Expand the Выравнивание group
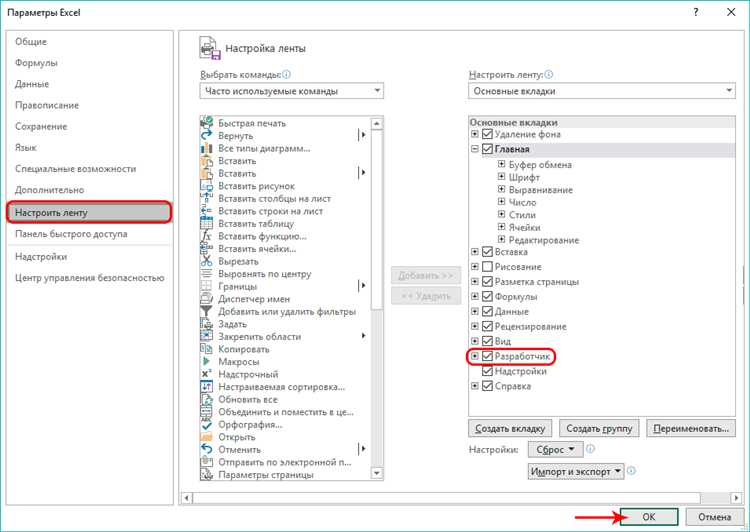The width and height of the screenshot is (750, 532). pyautogui.click(x=501, y=189)
